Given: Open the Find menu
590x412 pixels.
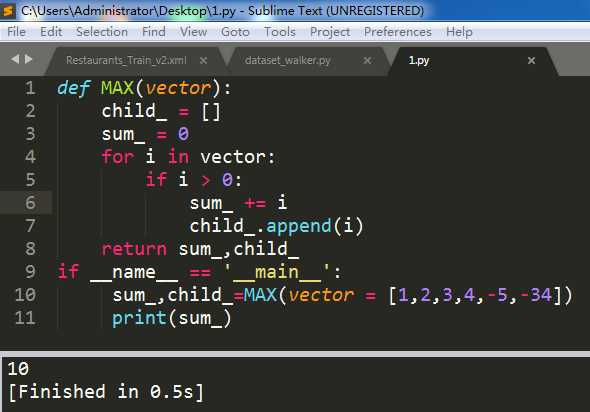Looking at the screenshot, I should coord(154,32).
